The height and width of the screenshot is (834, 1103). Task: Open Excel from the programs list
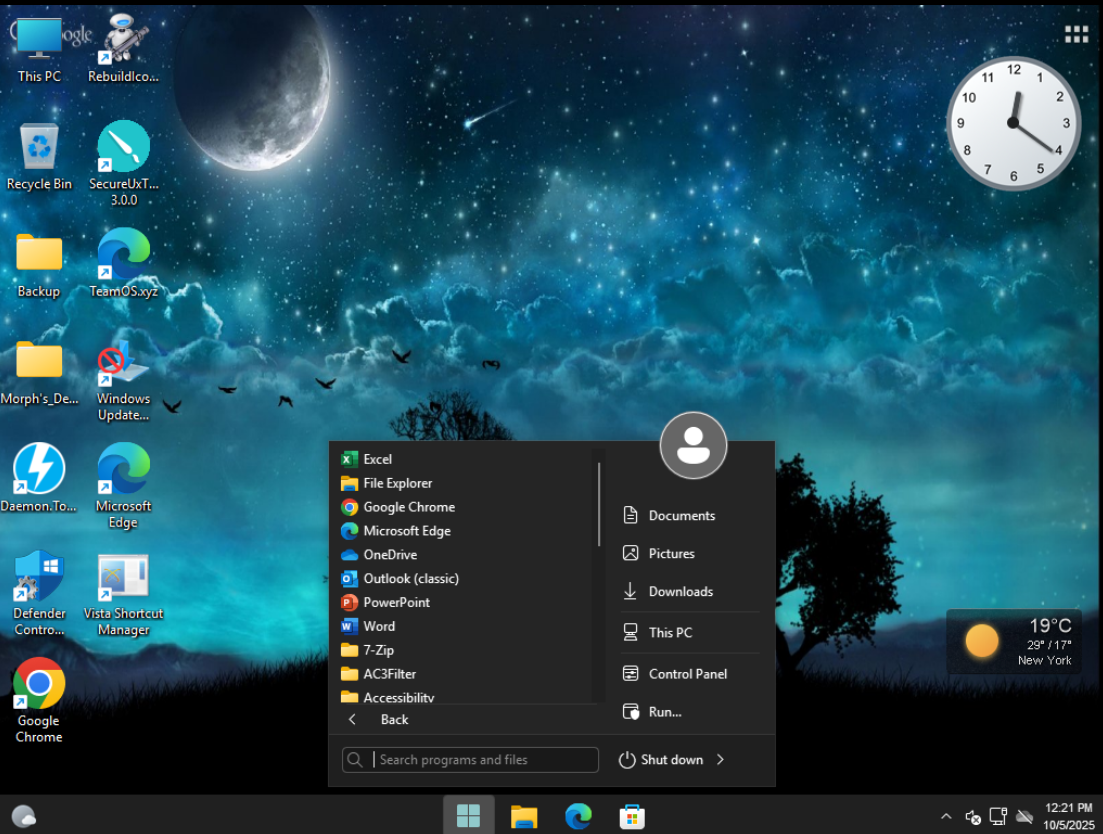[377, 459]
